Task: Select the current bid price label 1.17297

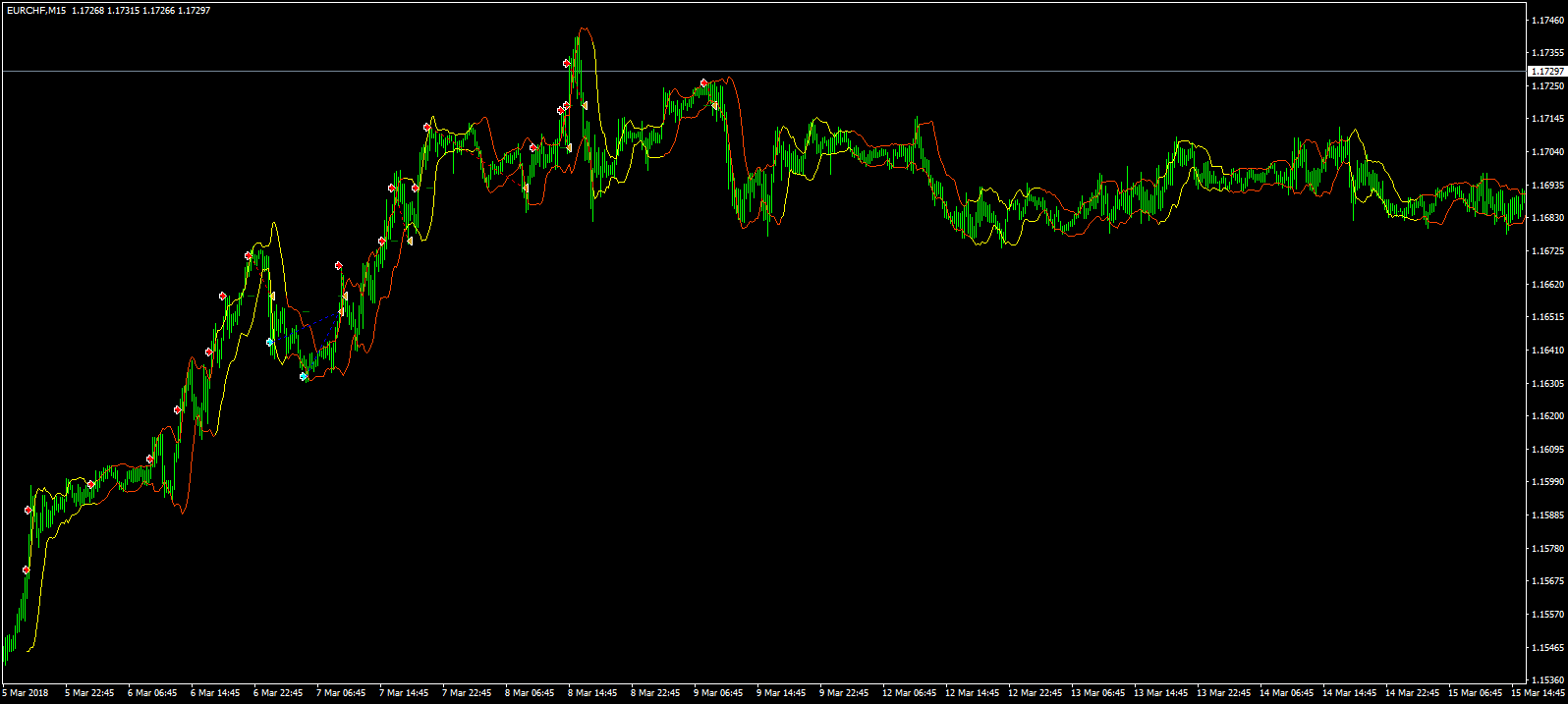Action: [1547, 72]
